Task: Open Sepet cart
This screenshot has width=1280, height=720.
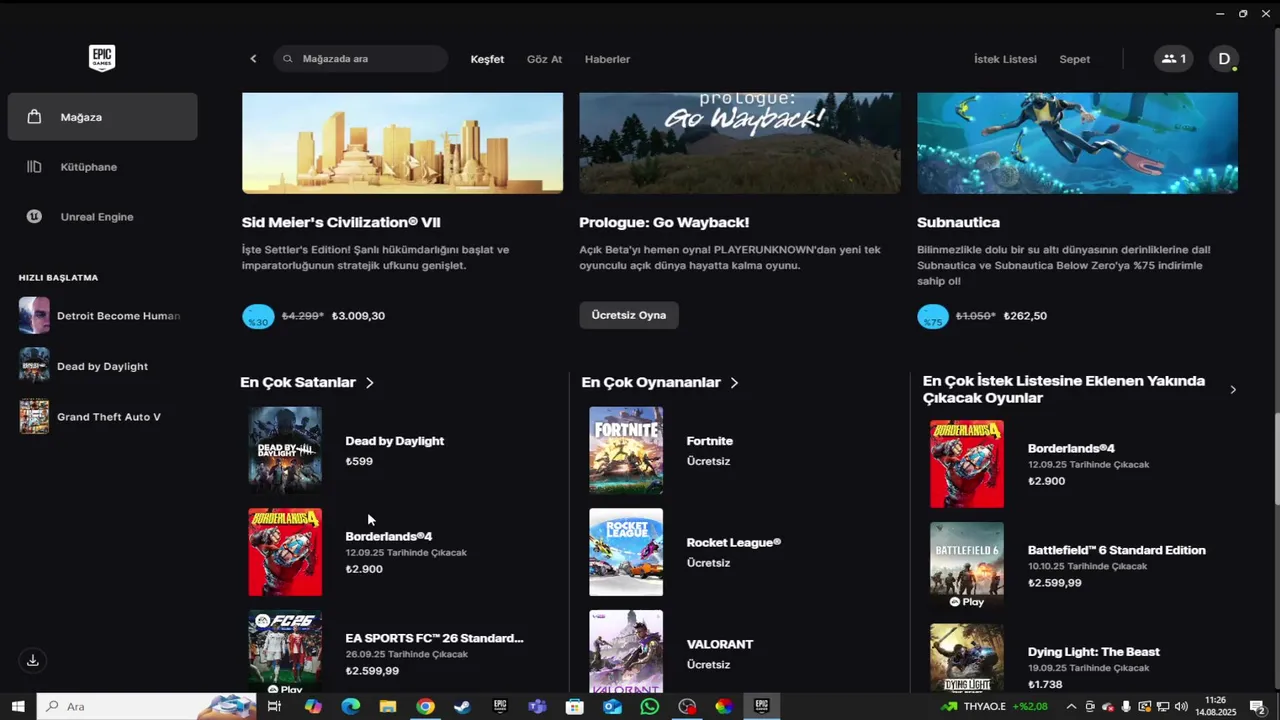Action: pyautogui.click(x=1075, y=59)
